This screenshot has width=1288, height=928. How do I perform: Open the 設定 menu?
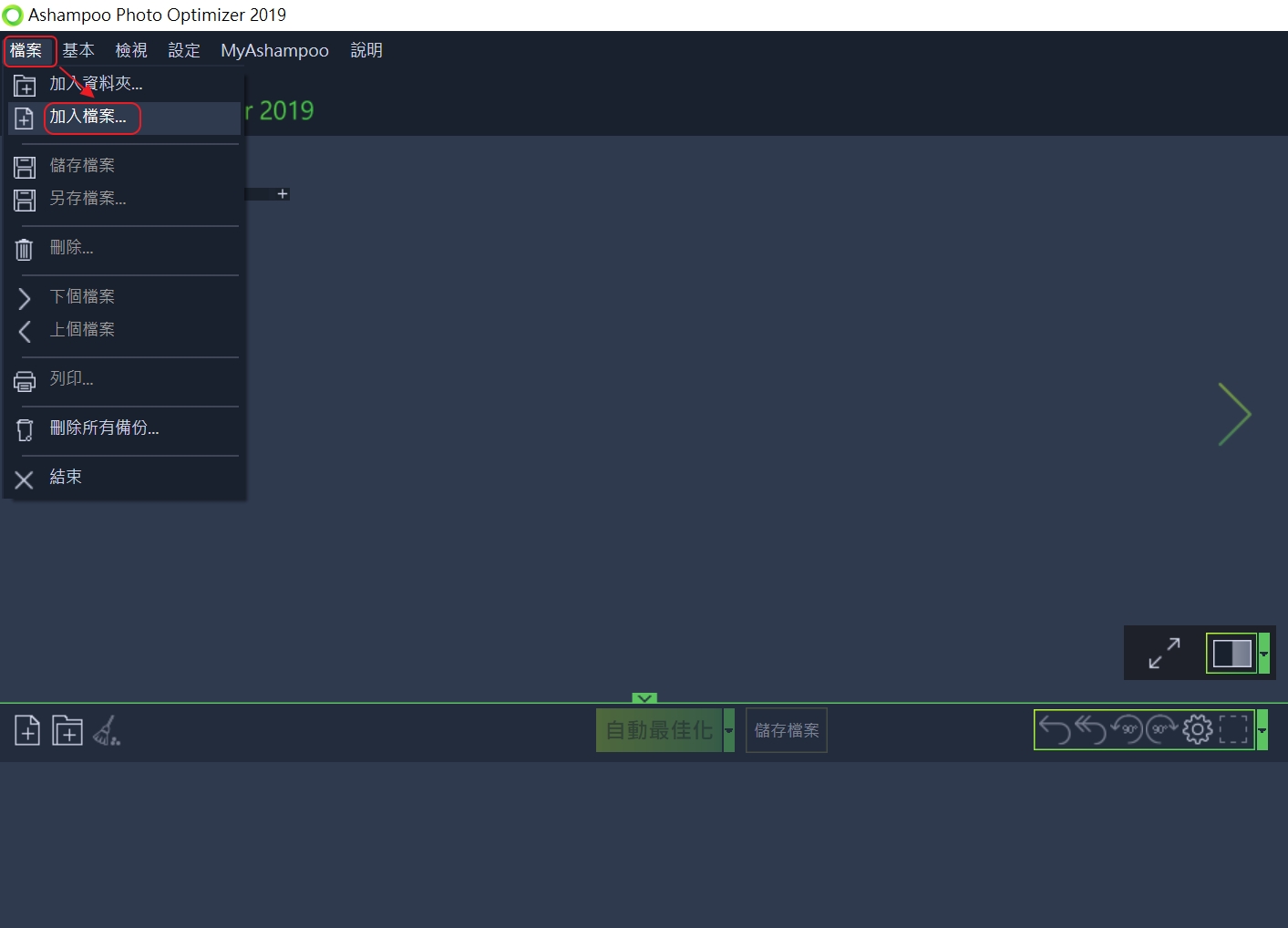click(184, 51)
